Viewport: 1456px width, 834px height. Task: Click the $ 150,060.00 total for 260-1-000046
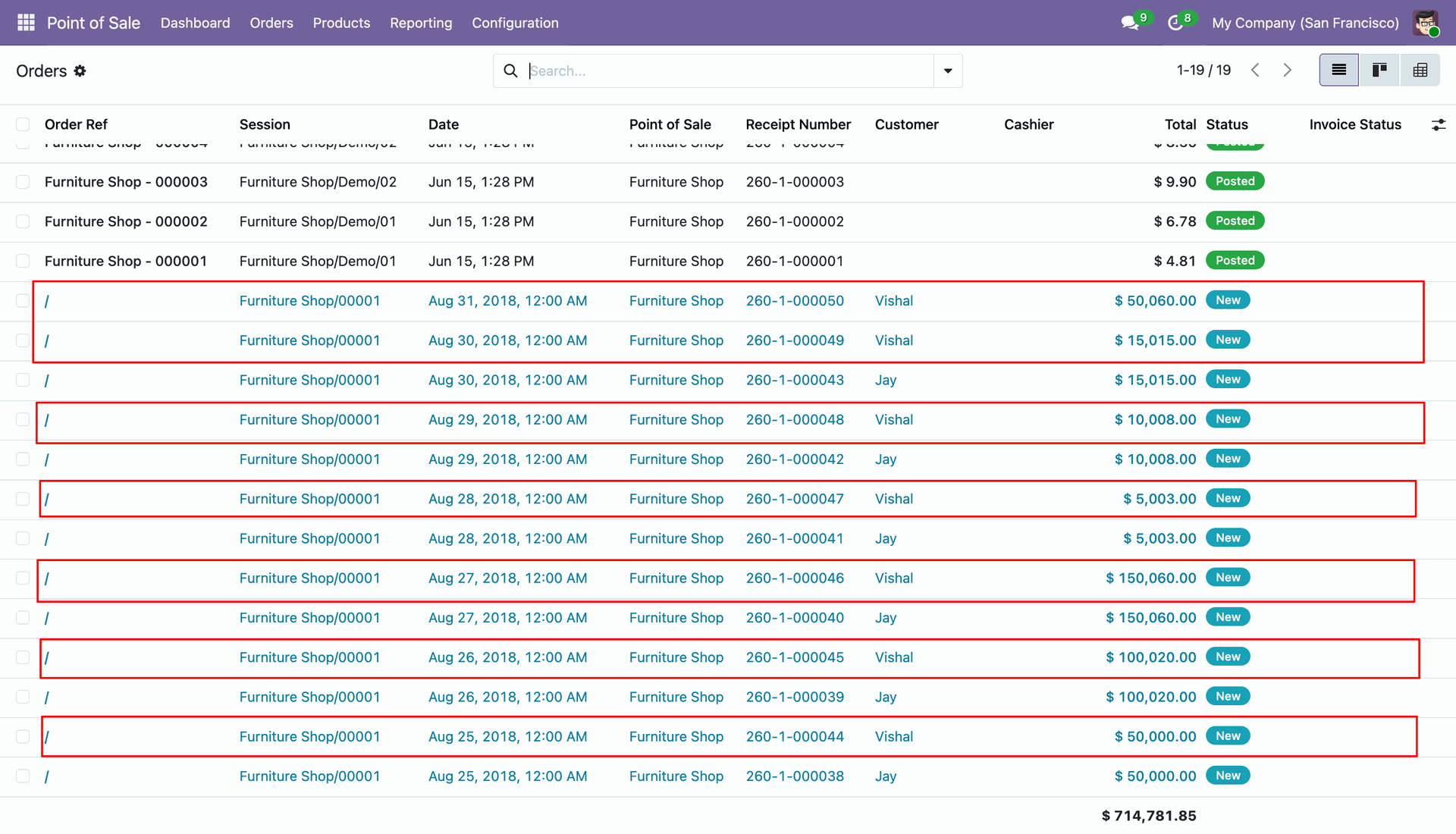click(1150, 578)
